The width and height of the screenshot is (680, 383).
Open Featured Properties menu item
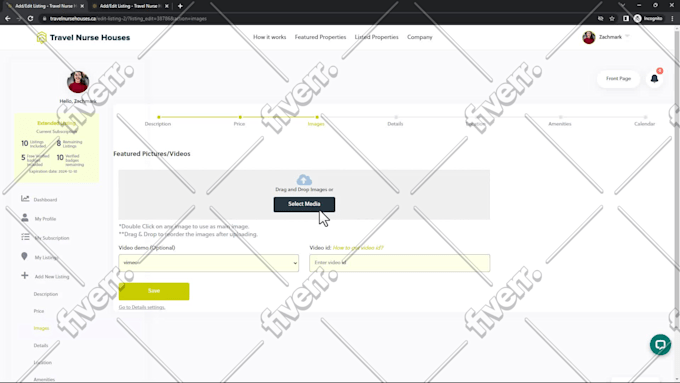tap(320, 37)
